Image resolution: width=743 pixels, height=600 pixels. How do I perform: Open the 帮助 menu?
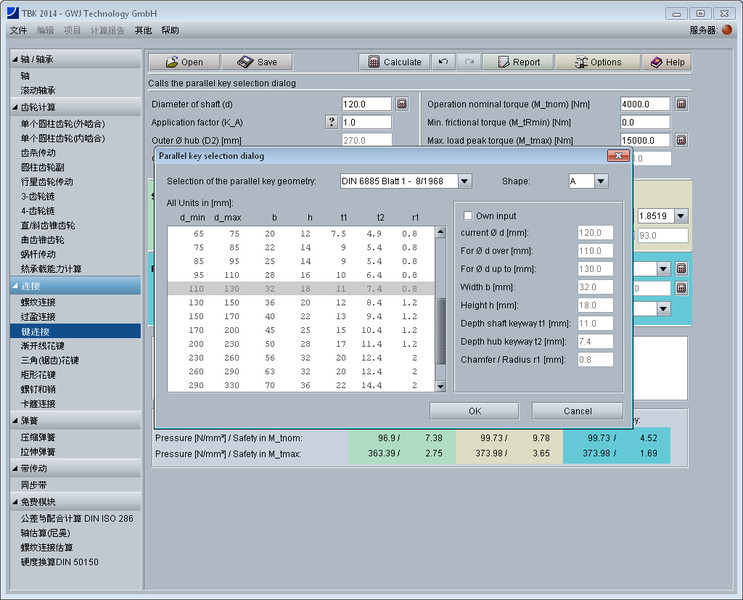[170, 30]
